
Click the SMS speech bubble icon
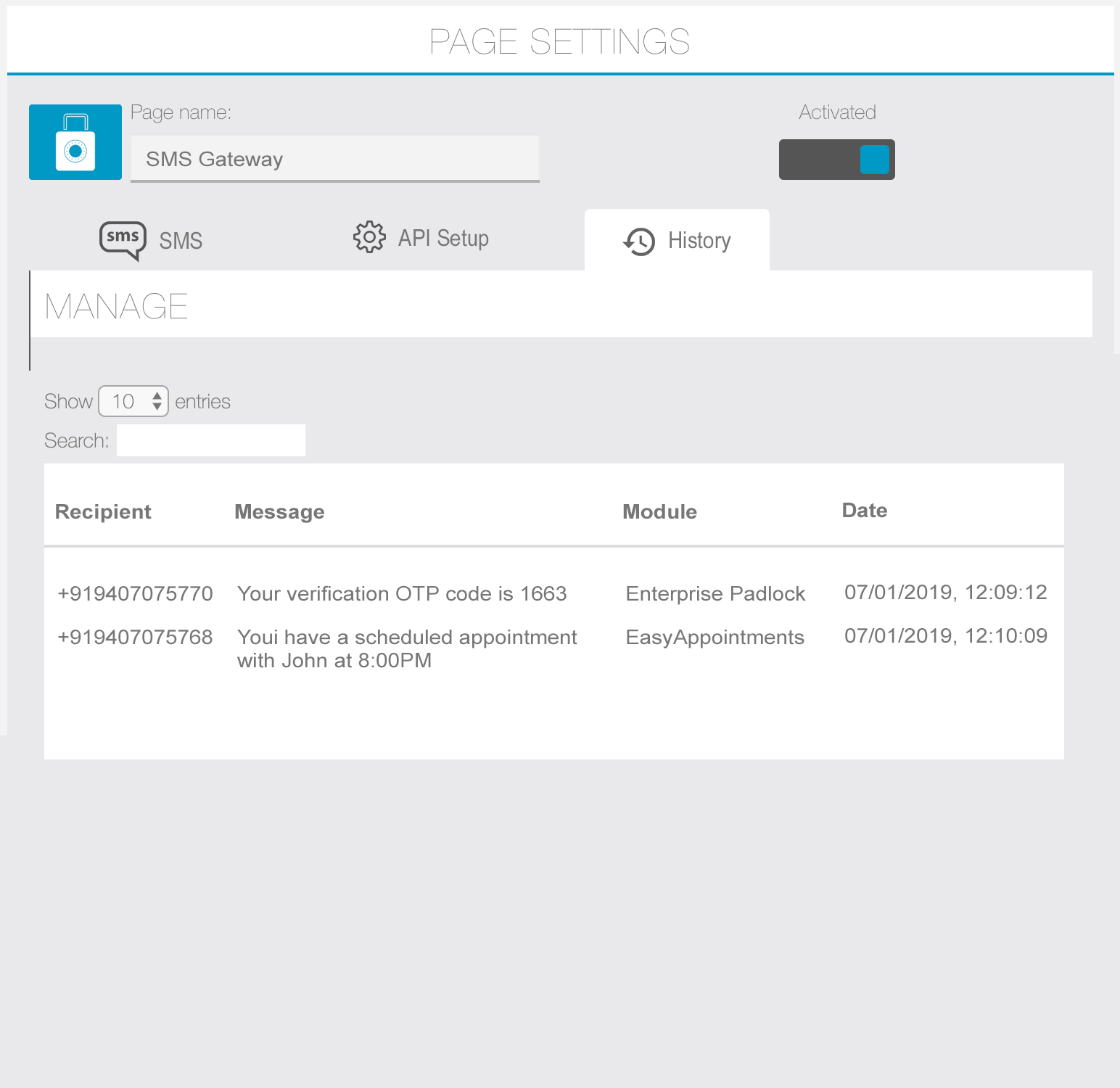point(123,241)
